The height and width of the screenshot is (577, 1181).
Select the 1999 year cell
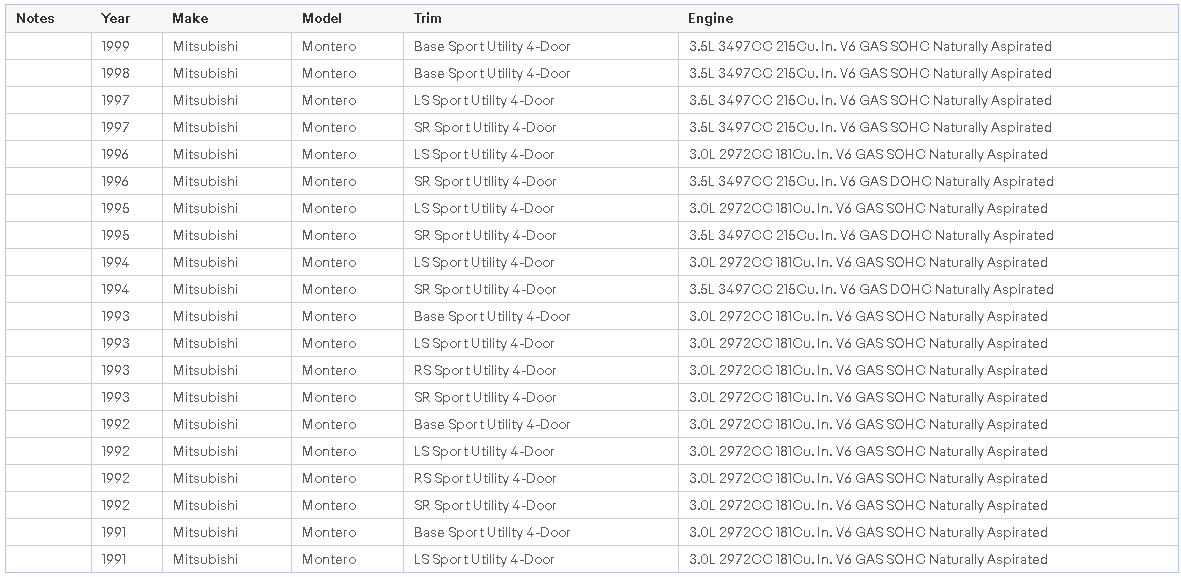click(116, 46)
